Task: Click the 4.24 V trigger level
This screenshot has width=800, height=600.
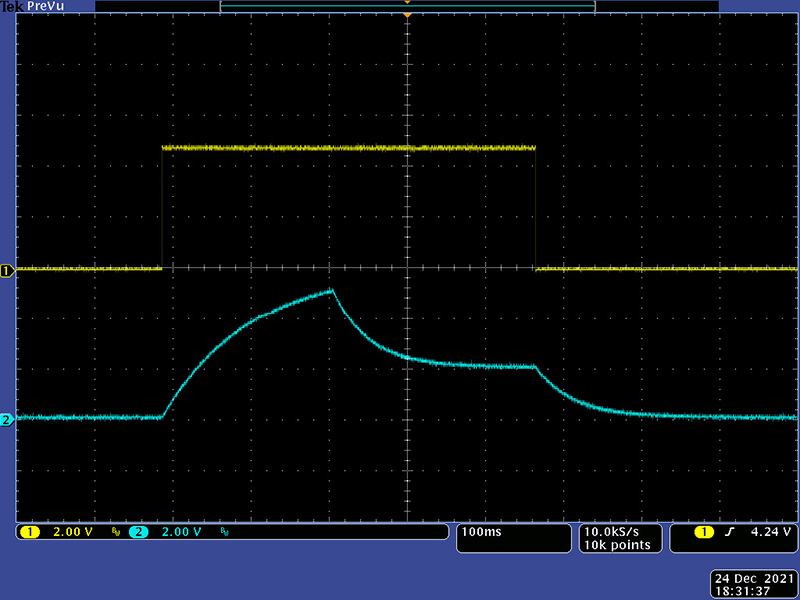Action: (x=770, y=532)
